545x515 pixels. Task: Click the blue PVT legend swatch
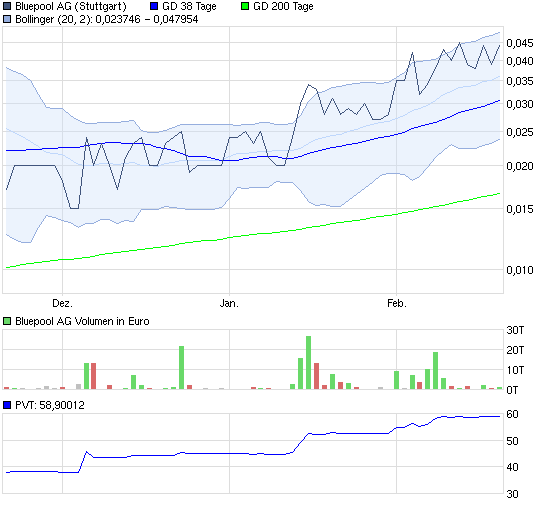coord(7,405)
